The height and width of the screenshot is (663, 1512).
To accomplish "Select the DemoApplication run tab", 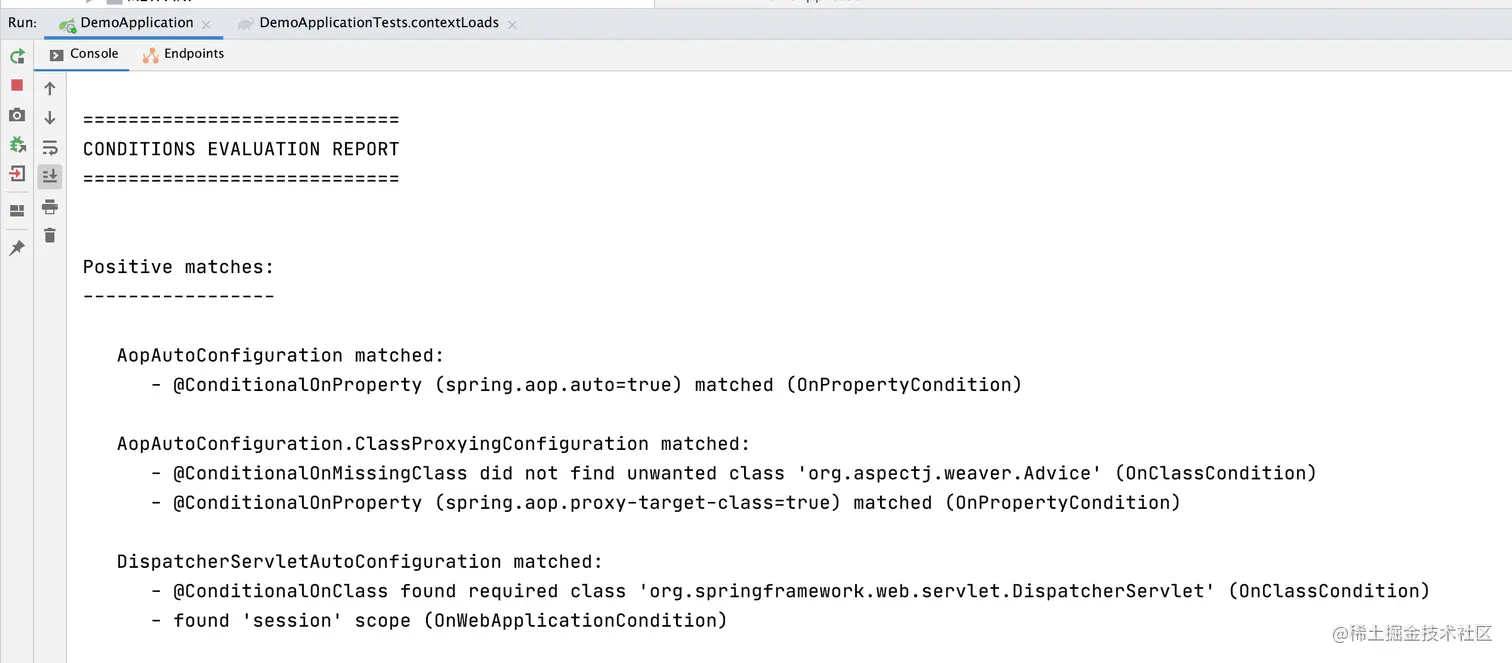I will coord(136,23).
